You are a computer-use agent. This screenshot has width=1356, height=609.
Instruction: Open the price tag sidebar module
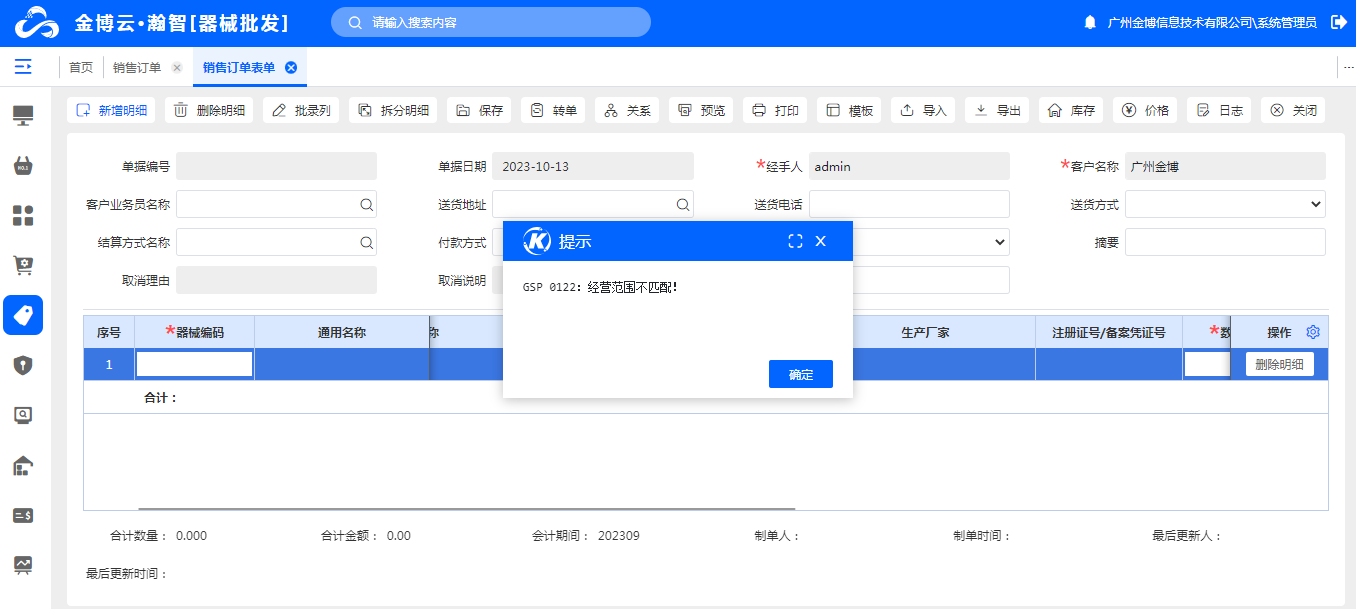pos(23,315)
